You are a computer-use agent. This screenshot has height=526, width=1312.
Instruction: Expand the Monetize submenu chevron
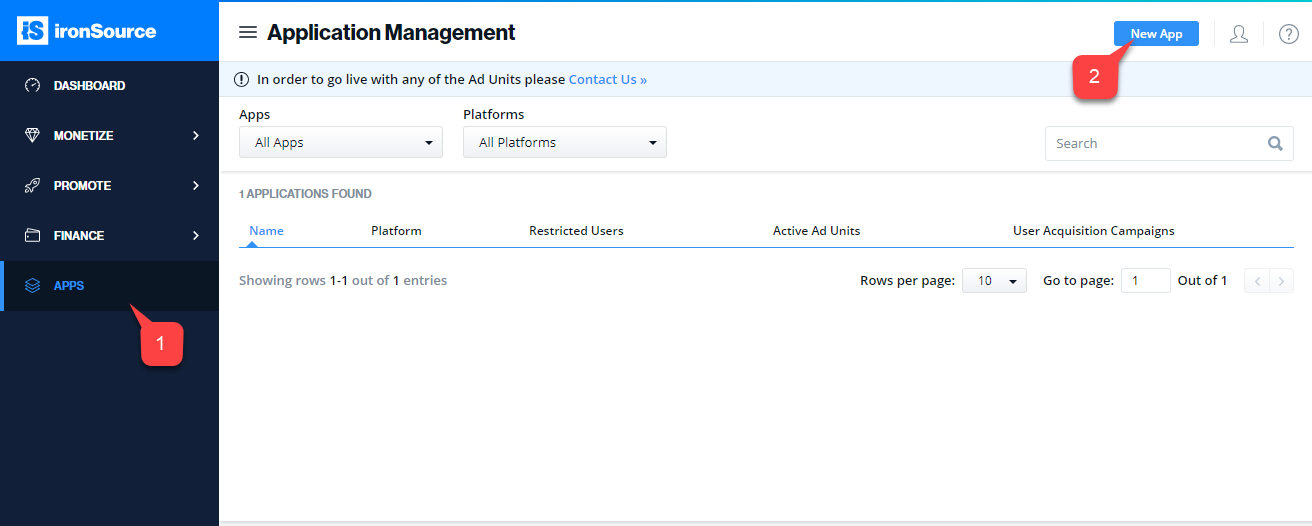coord(196,136)
